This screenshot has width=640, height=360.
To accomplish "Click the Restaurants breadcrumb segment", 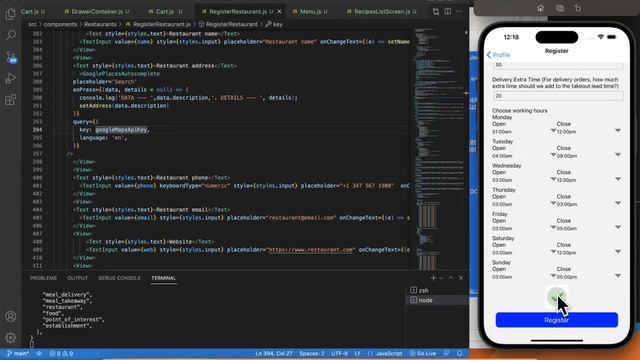I will coord(100,24).
